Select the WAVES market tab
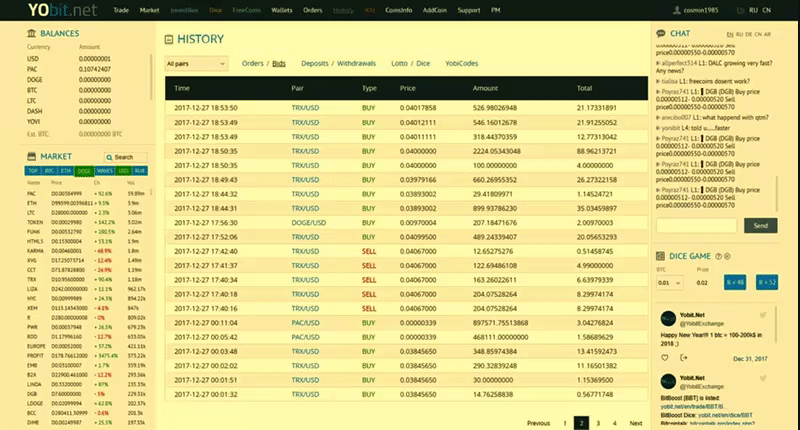 (105, 171)
